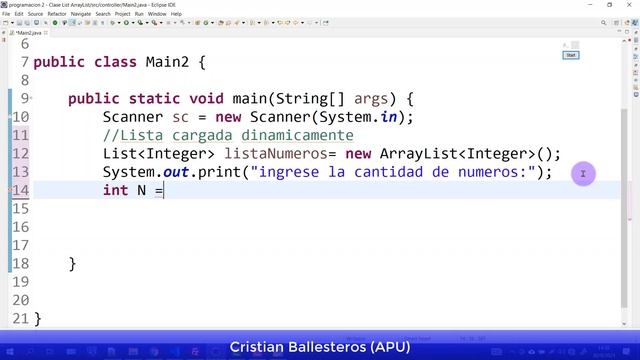Click the New Java Class icon

pyautogui.click(x=206, y=23)
